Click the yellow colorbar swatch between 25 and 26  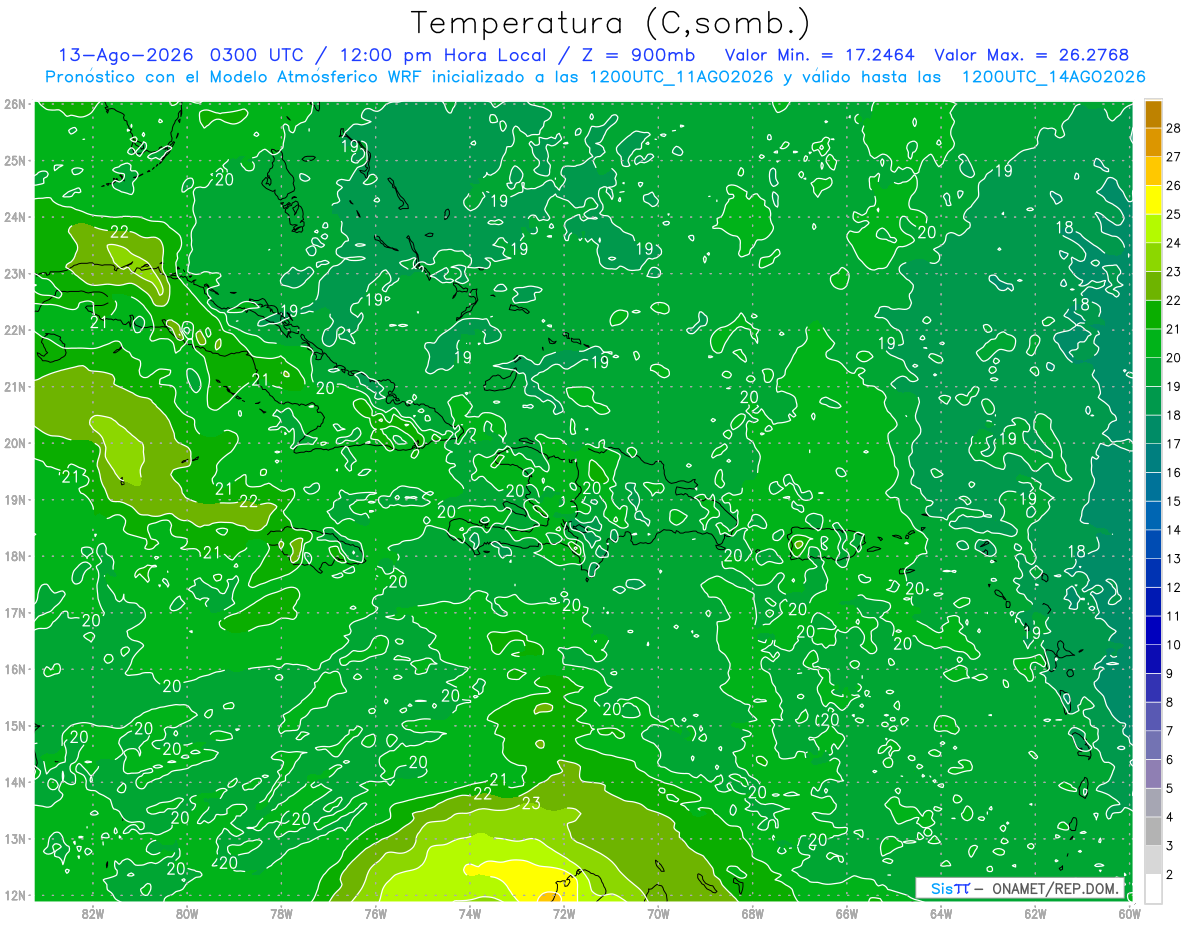coord(1153,200)
